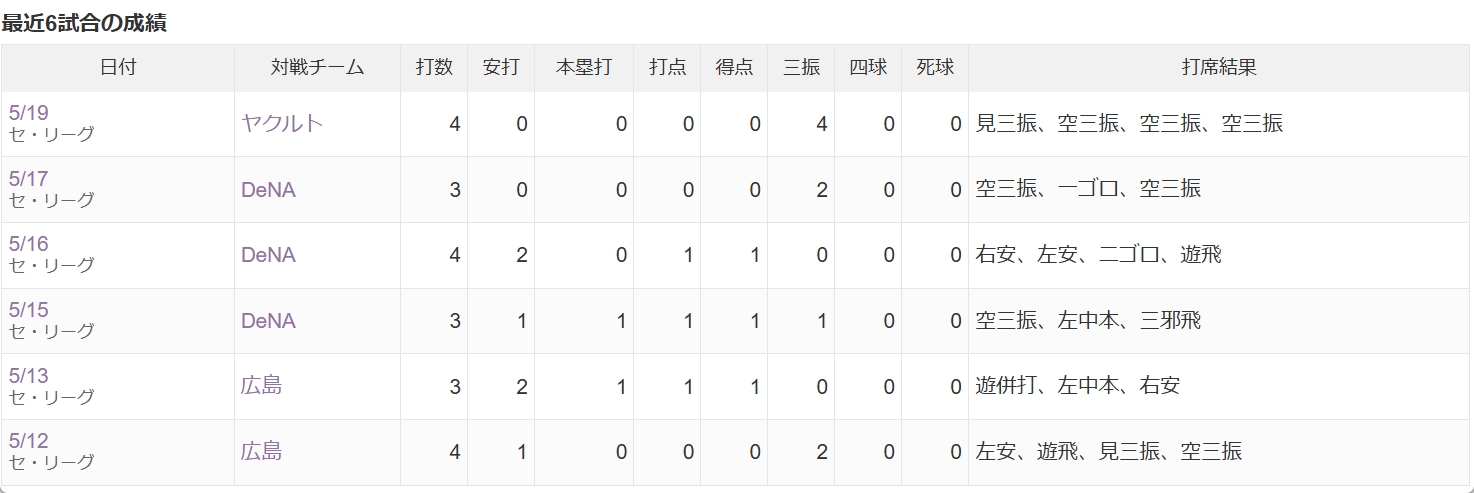Click the 本塁打 column header
This screenshot has width=1474, height=493.
(x=584, y=68)
